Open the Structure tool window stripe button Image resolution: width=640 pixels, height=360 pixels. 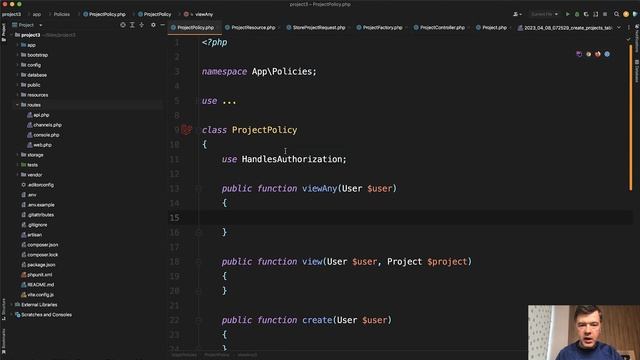click(x=4, y=310)
